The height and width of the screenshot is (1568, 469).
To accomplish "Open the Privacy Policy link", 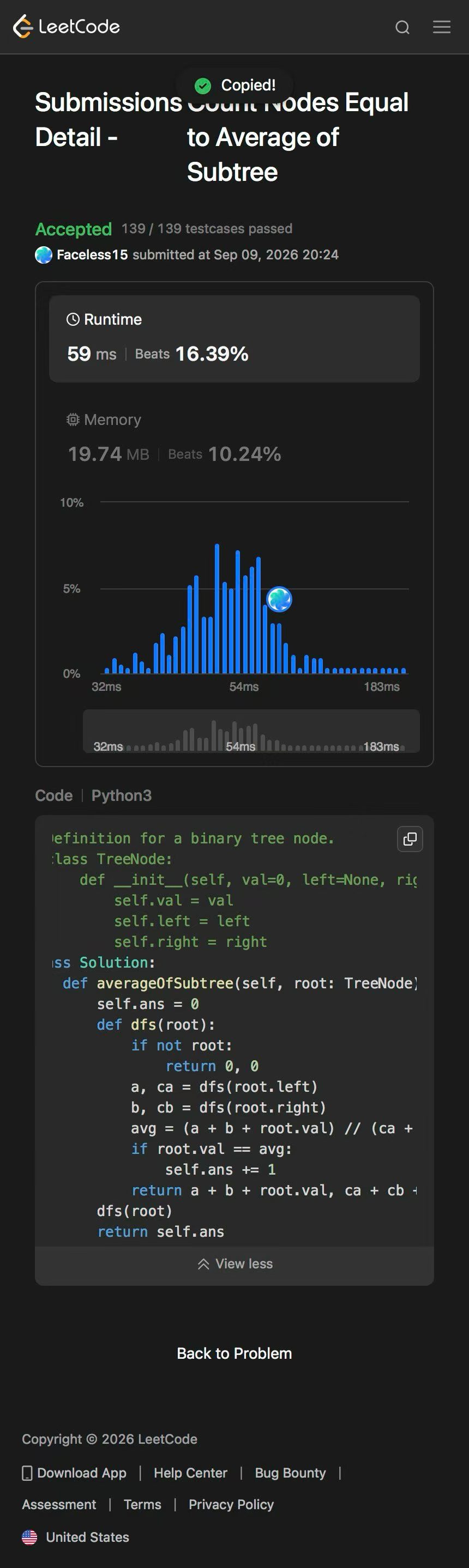I will tap(231, 1505).
